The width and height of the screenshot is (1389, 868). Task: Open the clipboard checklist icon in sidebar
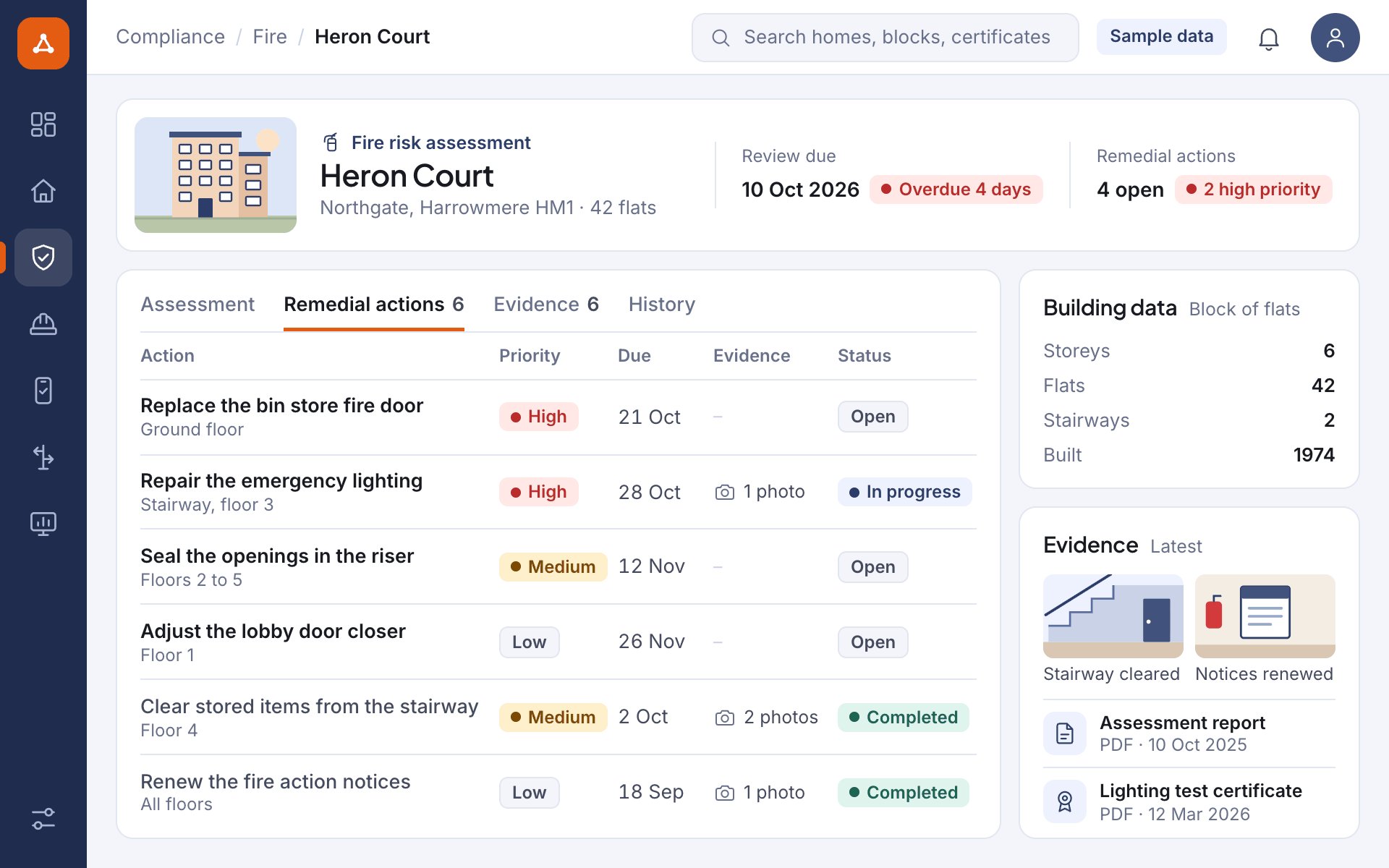tap(43, 391)
